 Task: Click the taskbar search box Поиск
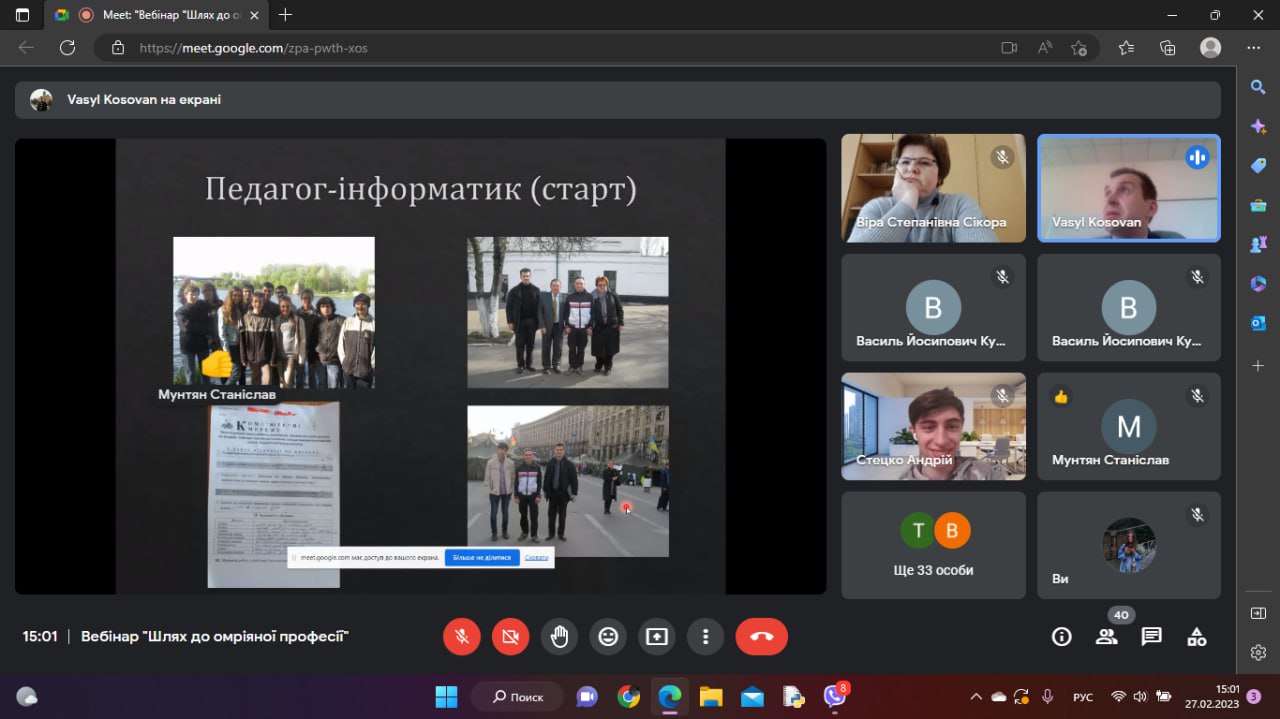(516, 696)
